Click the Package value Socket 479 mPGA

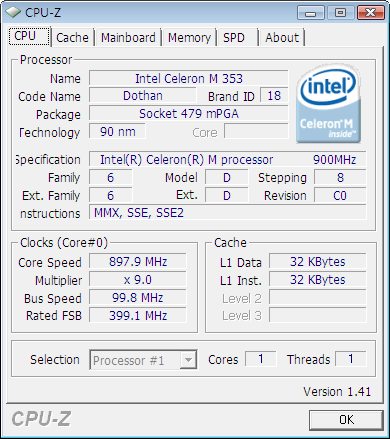[189, 114]
